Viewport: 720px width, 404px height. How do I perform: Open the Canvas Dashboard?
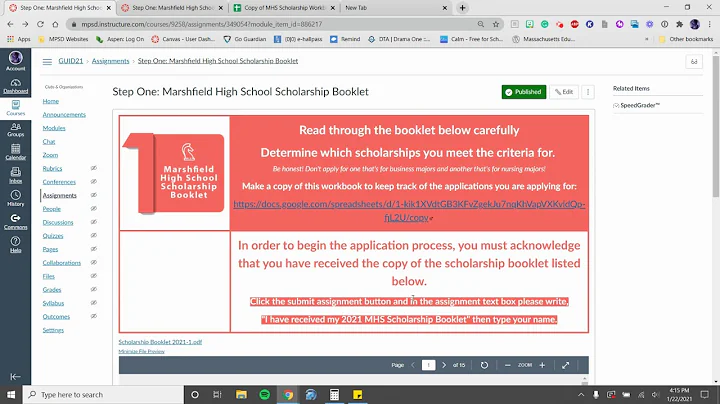click(16, 86)
